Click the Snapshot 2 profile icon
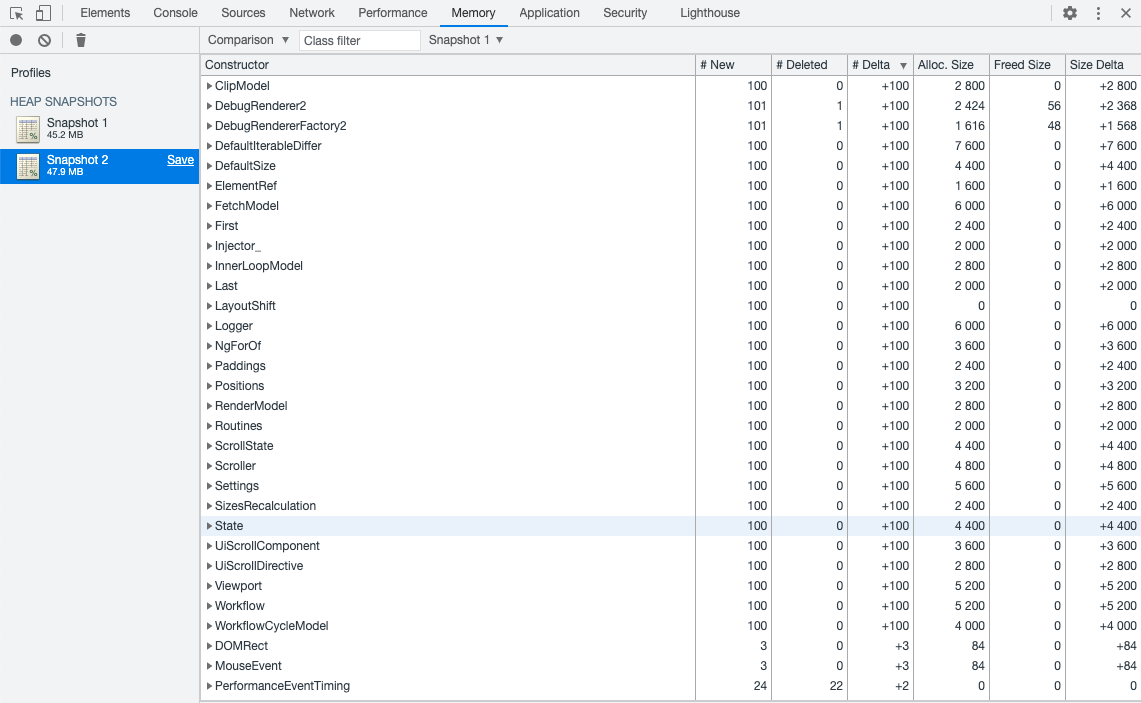This screenshot has width=1141, height=703. 28,166
